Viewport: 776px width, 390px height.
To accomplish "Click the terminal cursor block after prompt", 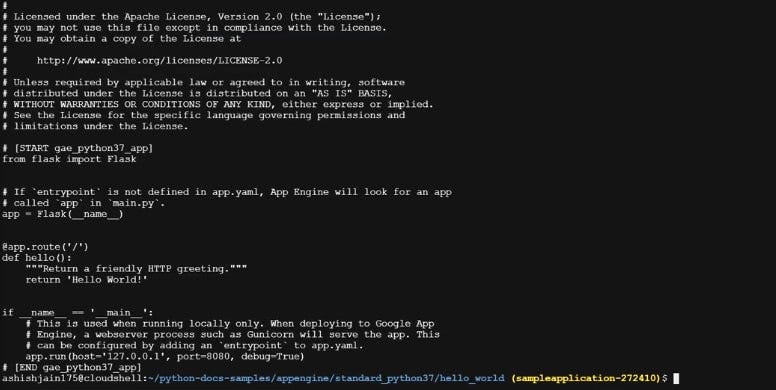I will pos(676,379).
